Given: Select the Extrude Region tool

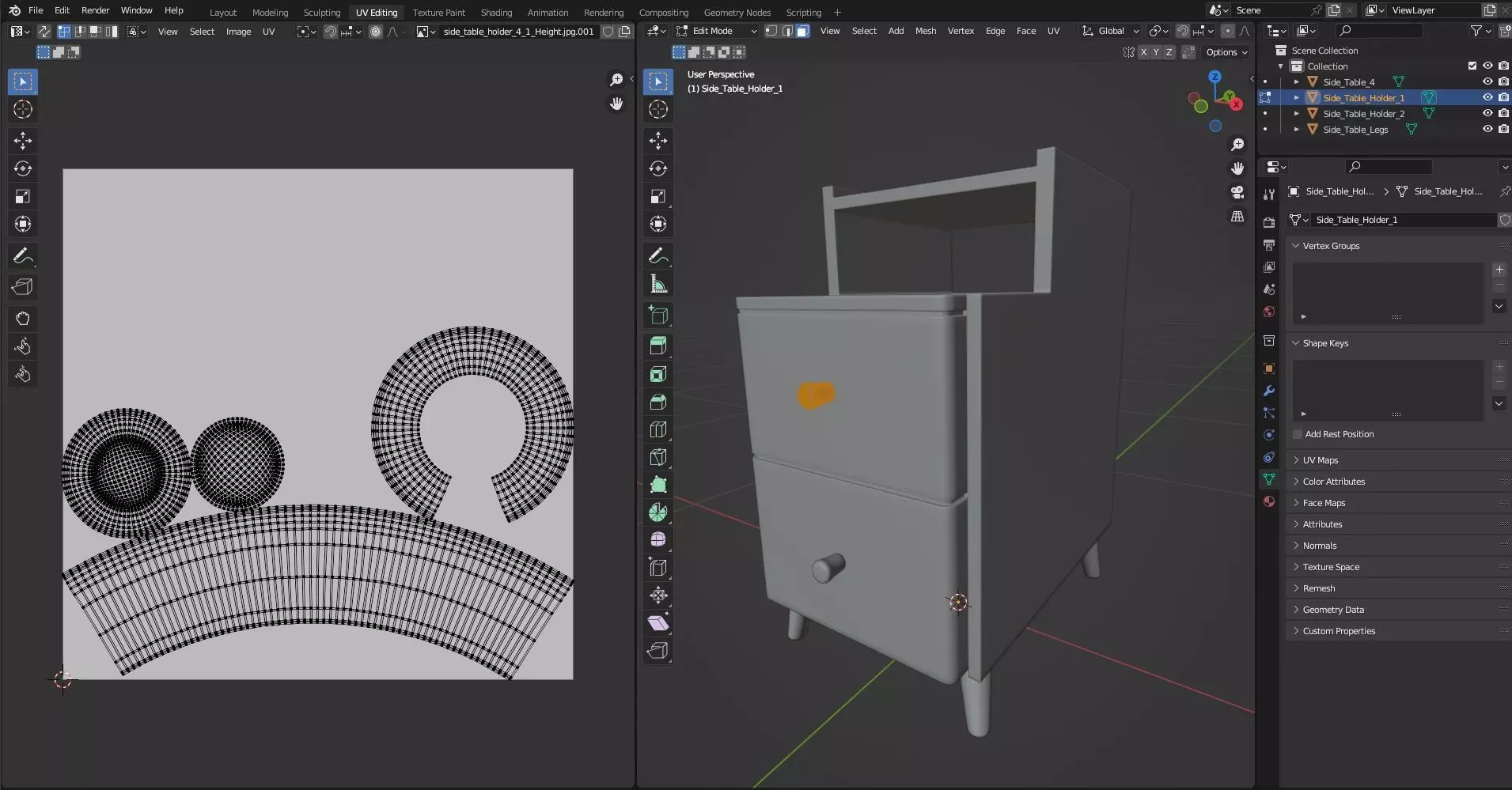Looking at the screenshot, I should pyautogui.click(x=658, y=346).
